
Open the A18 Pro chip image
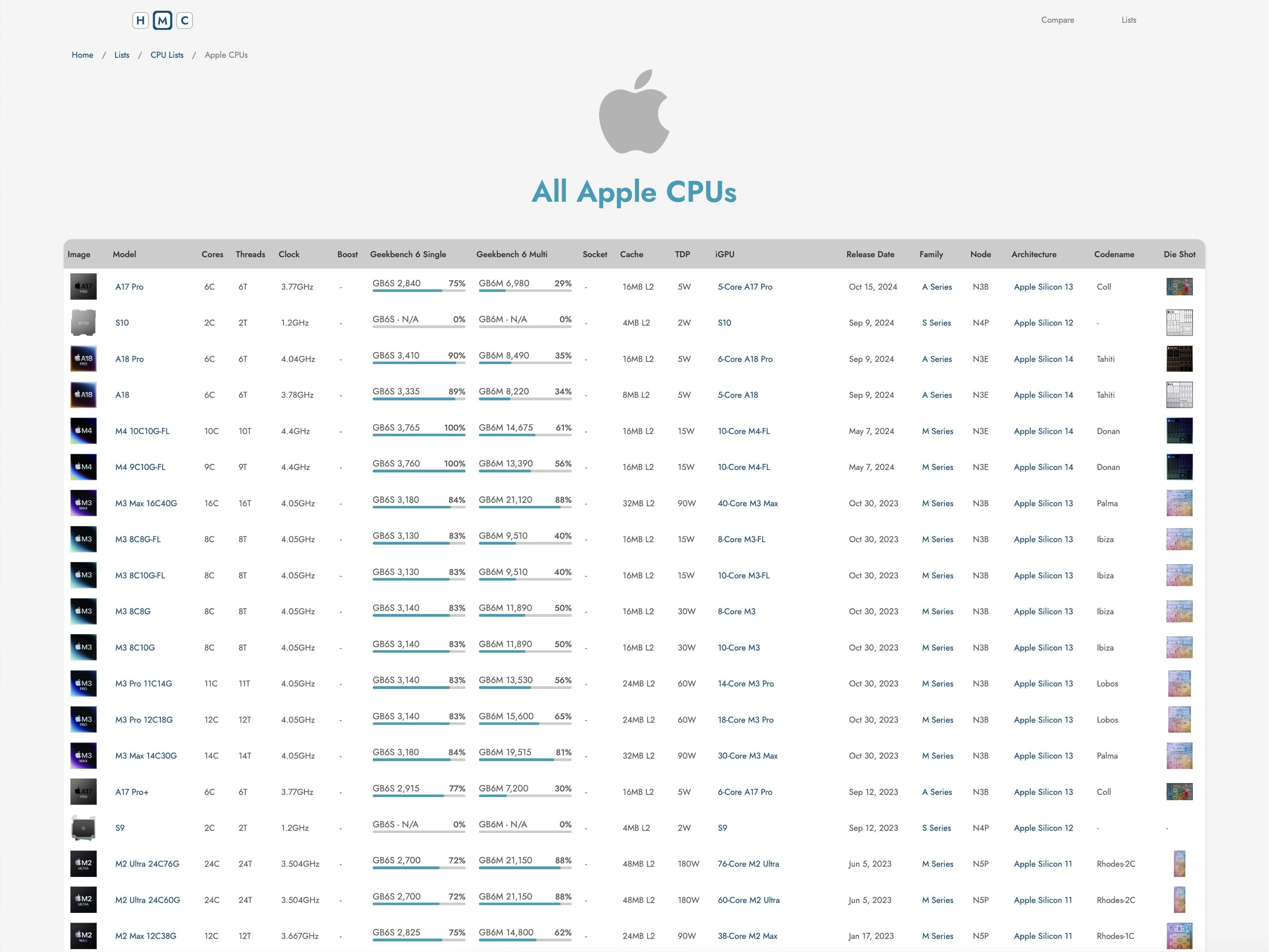(x=83, y=359)
